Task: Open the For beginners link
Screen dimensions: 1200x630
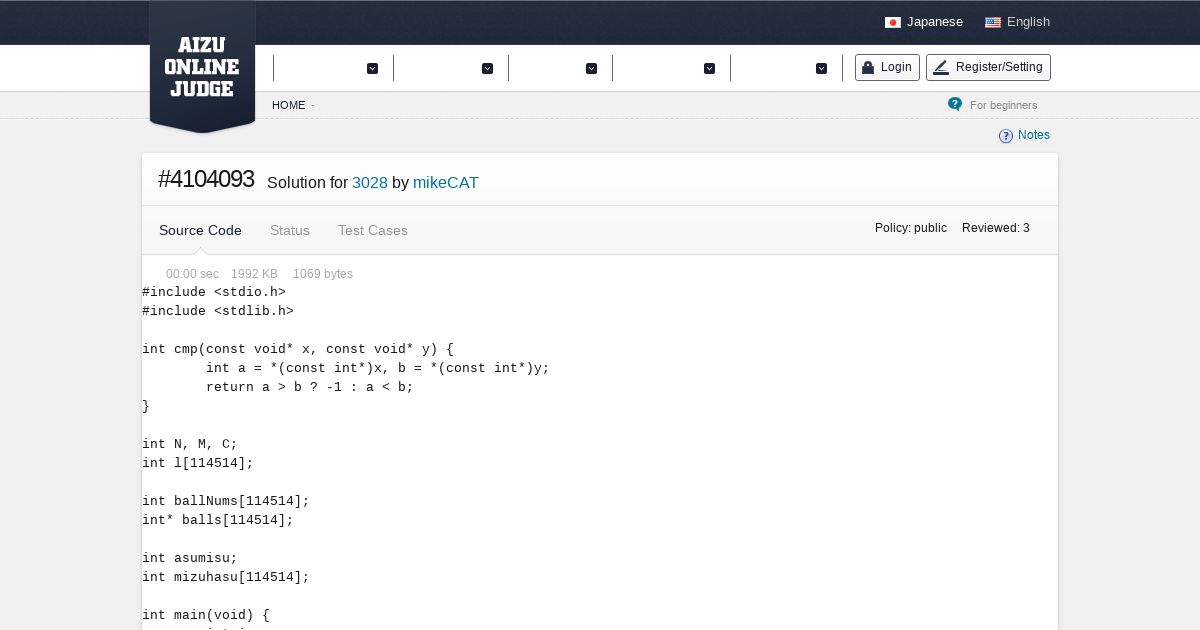Action: (x=1003, y=105)
